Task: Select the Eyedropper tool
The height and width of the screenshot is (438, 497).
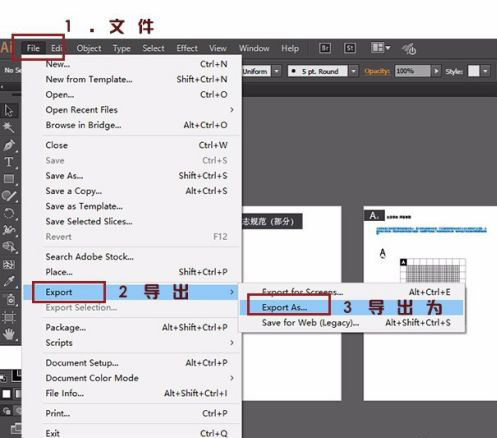Action: (x=9, y=282)
